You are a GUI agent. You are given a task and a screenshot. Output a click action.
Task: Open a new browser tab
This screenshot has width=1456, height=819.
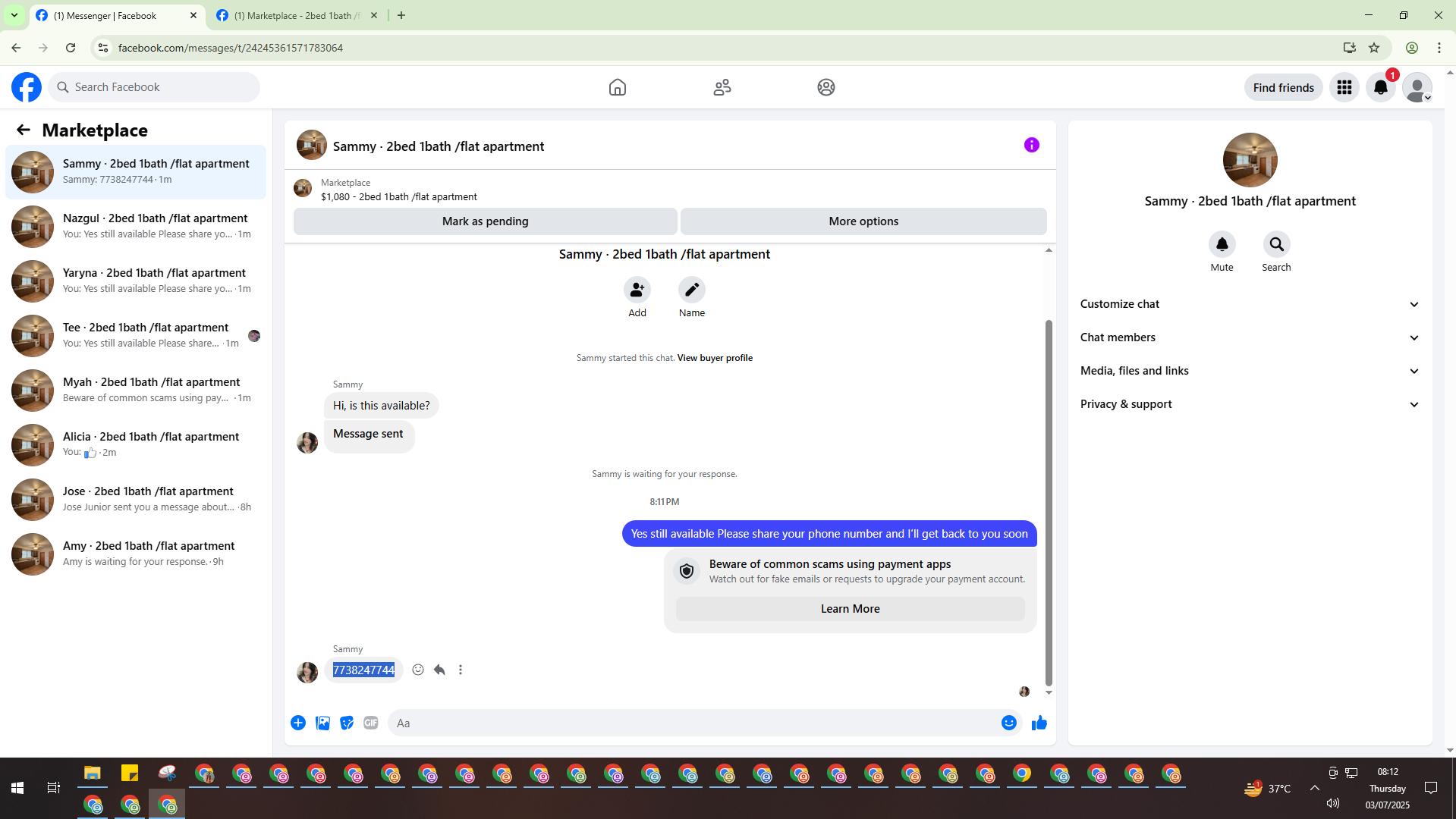pos(401,15)
